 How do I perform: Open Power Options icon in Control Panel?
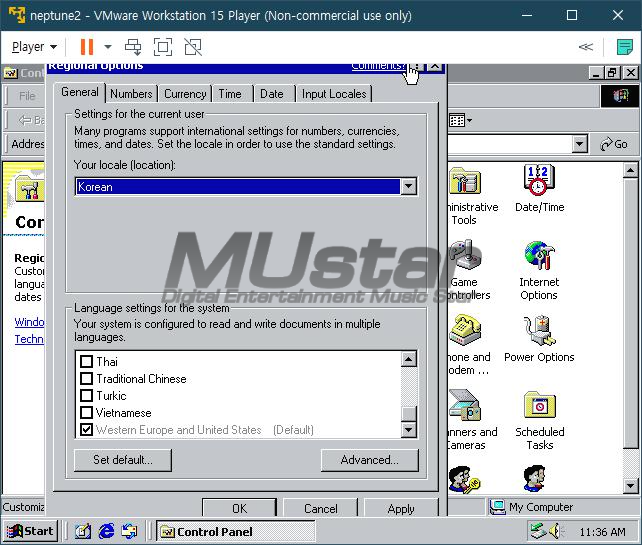(539, 331)
